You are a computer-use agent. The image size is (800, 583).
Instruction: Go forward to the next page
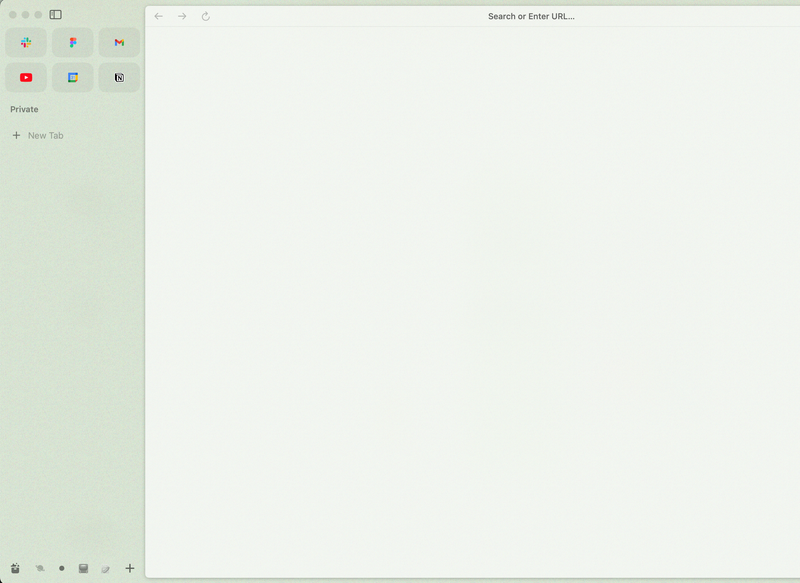point(182,16)
